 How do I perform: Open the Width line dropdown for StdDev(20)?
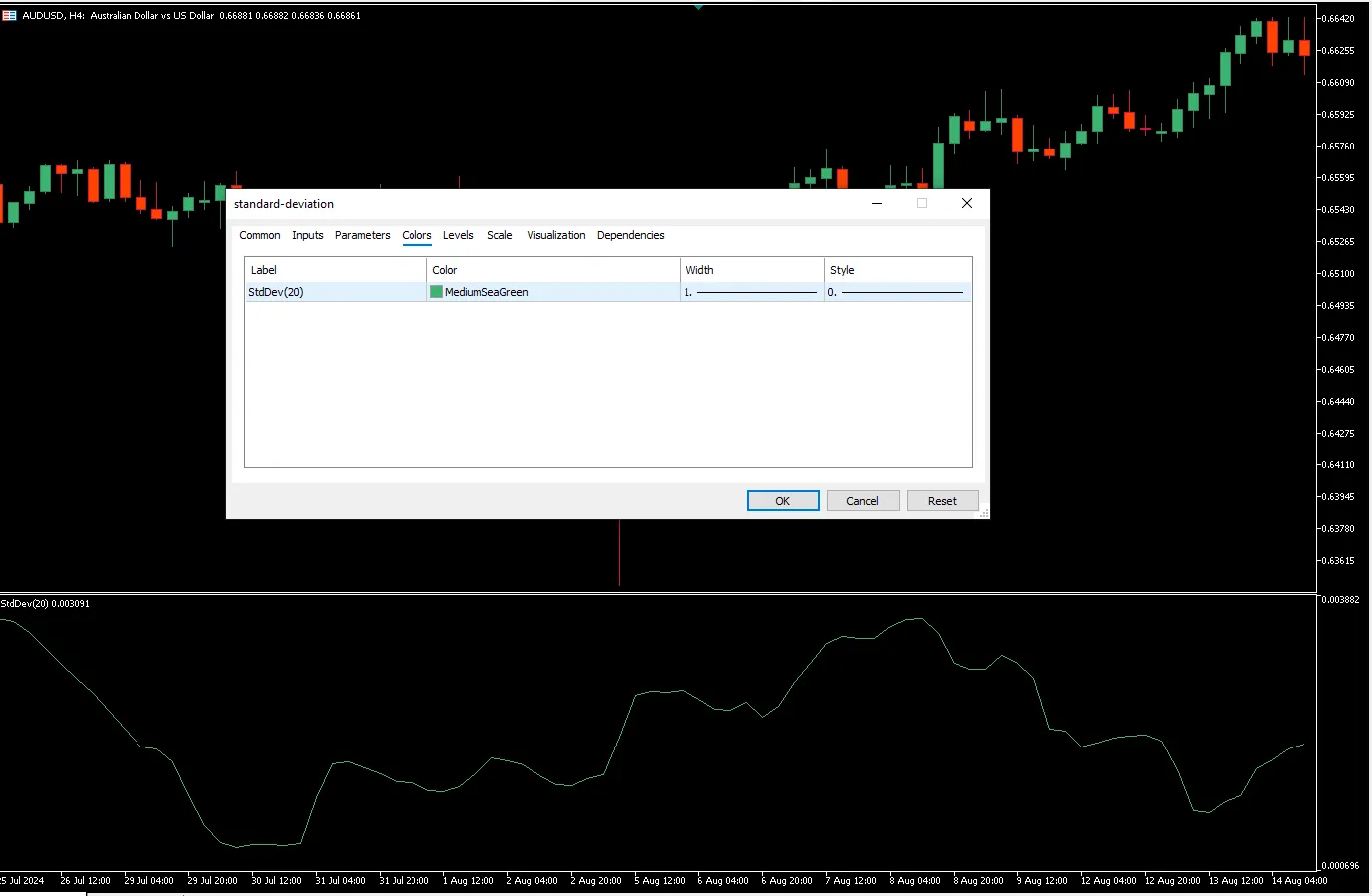coord(751,292)
